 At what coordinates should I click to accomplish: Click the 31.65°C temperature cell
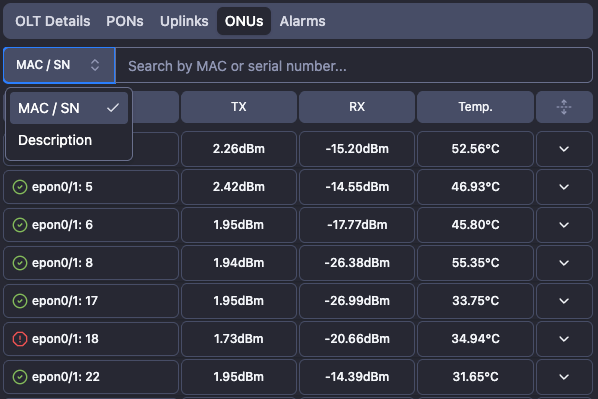click(x=475, y=377)
